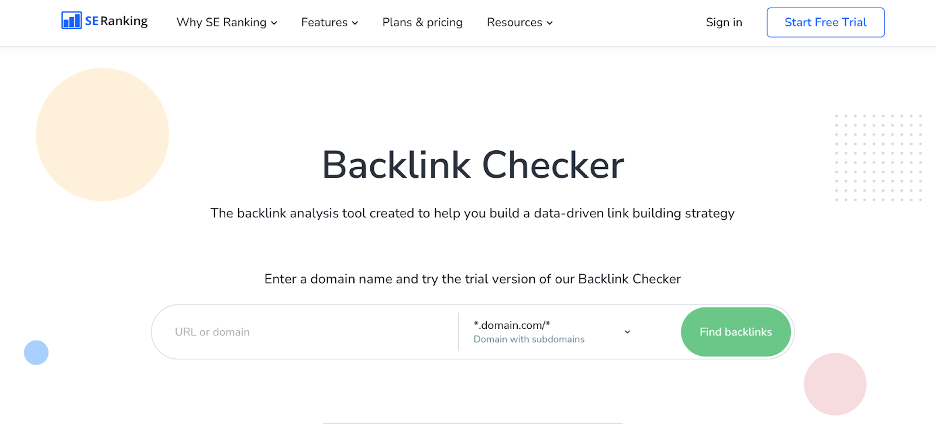Open the Features dropdown menu
This screenshot has width=936, height=434.
point(330,22)
